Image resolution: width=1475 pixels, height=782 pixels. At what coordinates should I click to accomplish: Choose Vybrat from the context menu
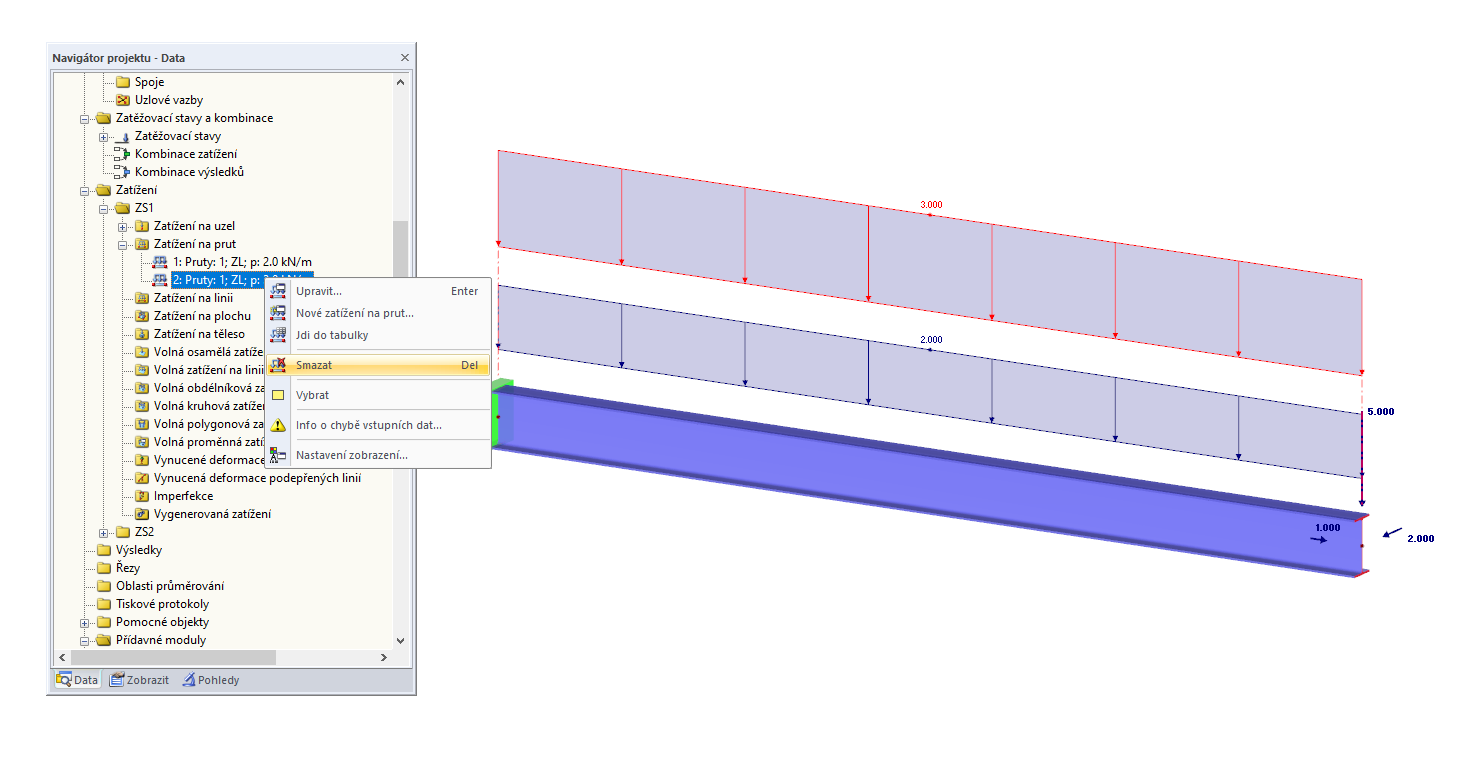pyautogui.click(x=378, y=395)
